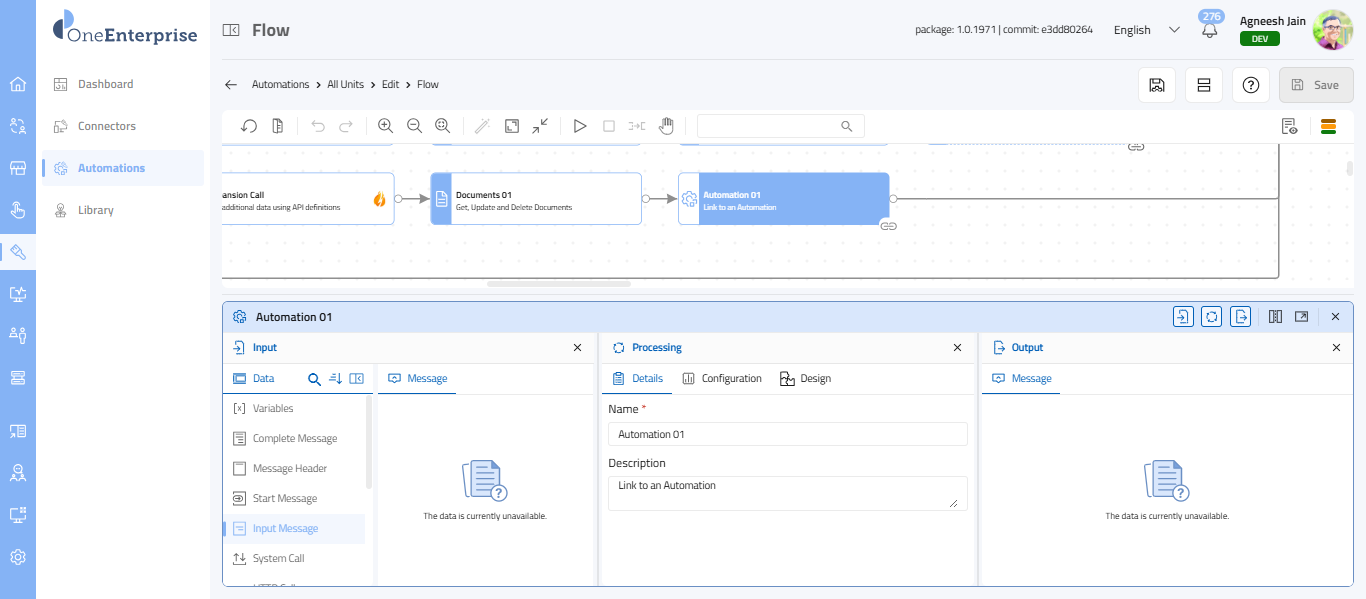
Task: Click the refresh icon in canvas toolbar
Action: click(x=249, y=126)
